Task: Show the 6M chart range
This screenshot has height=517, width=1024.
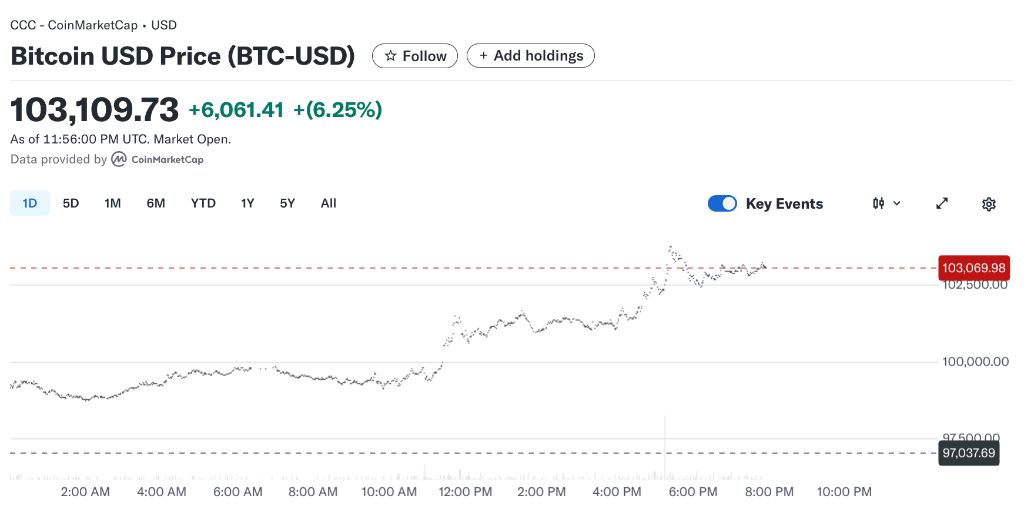Action: click(156, 204)
